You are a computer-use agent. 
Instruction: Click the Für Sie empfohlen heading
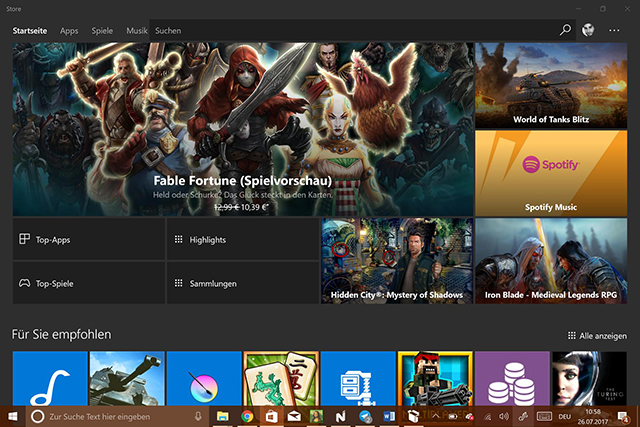point(61,334)
